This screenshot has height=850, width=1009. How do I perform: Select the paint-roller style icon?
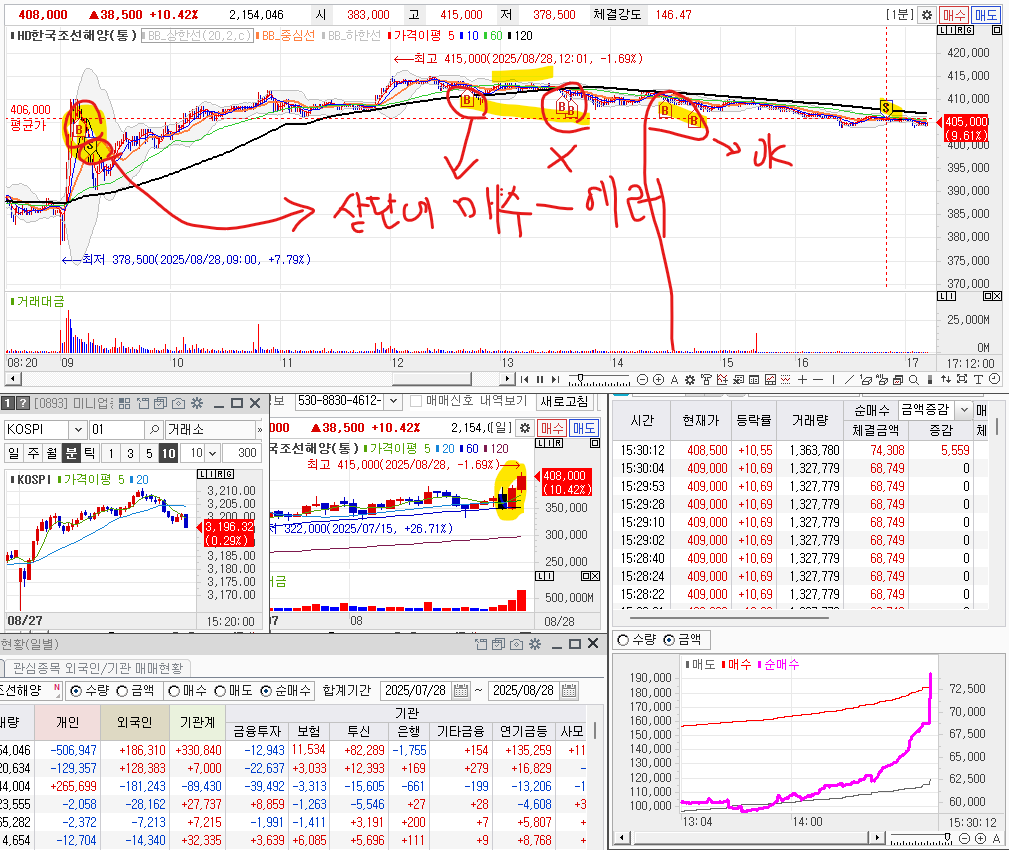point(706,380)
